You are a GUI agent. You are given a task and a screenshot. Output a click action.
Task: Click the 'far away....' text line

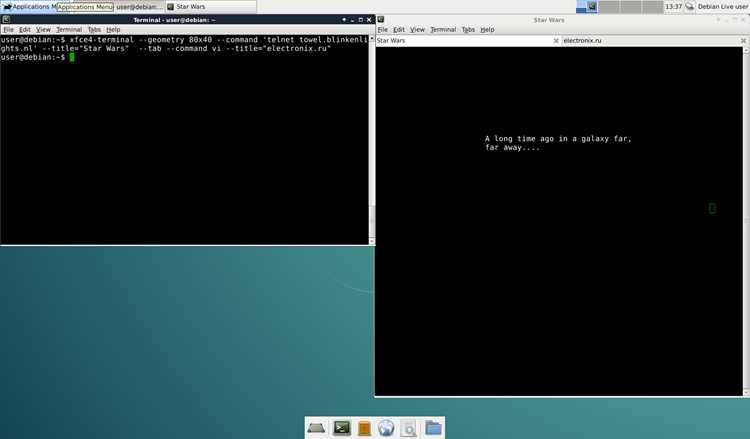(512, 147)
